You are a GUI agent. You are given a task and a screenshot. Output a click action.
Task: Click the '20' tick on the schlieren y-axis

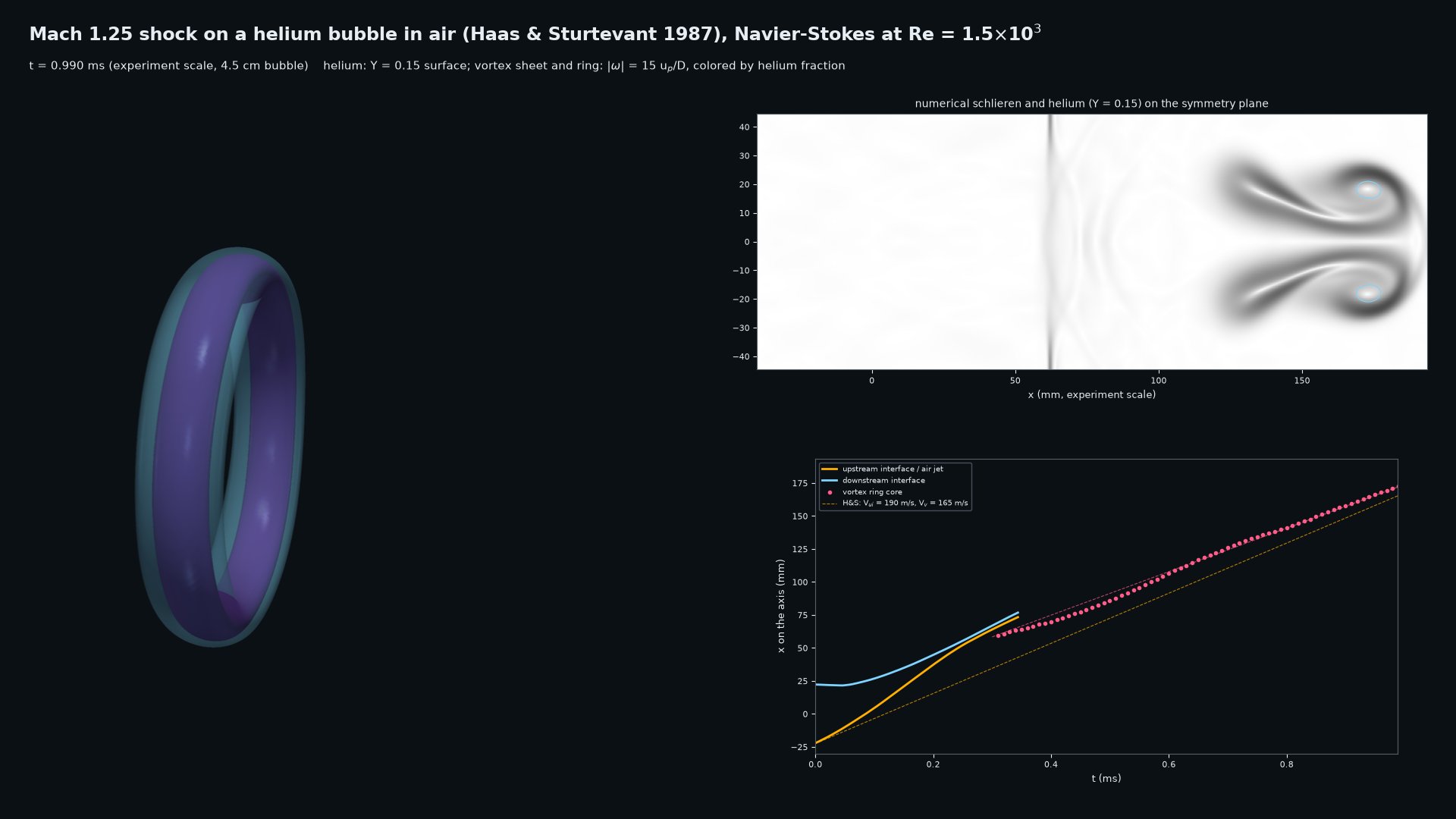click(744, 185)
